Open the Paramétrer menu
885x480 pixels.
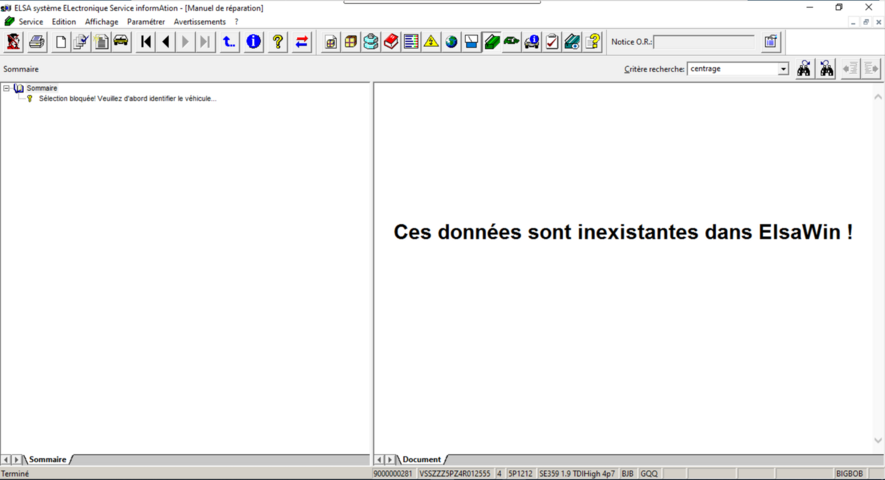146,21
